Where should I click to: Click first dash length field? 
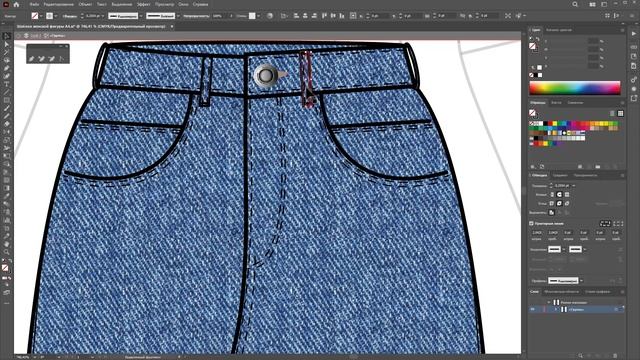point(537,233)
